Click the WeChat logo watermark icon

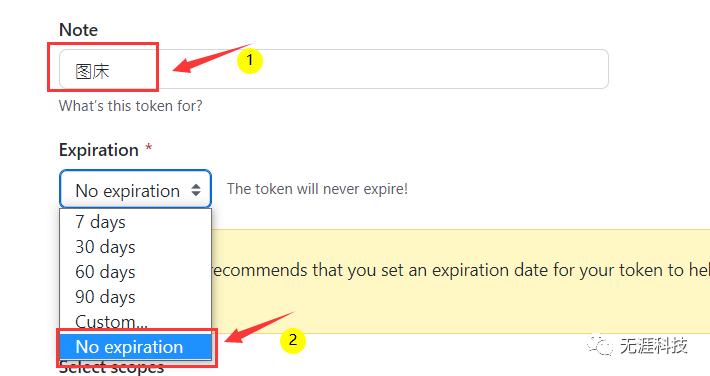pyautogui.click(x=600, y=345)
